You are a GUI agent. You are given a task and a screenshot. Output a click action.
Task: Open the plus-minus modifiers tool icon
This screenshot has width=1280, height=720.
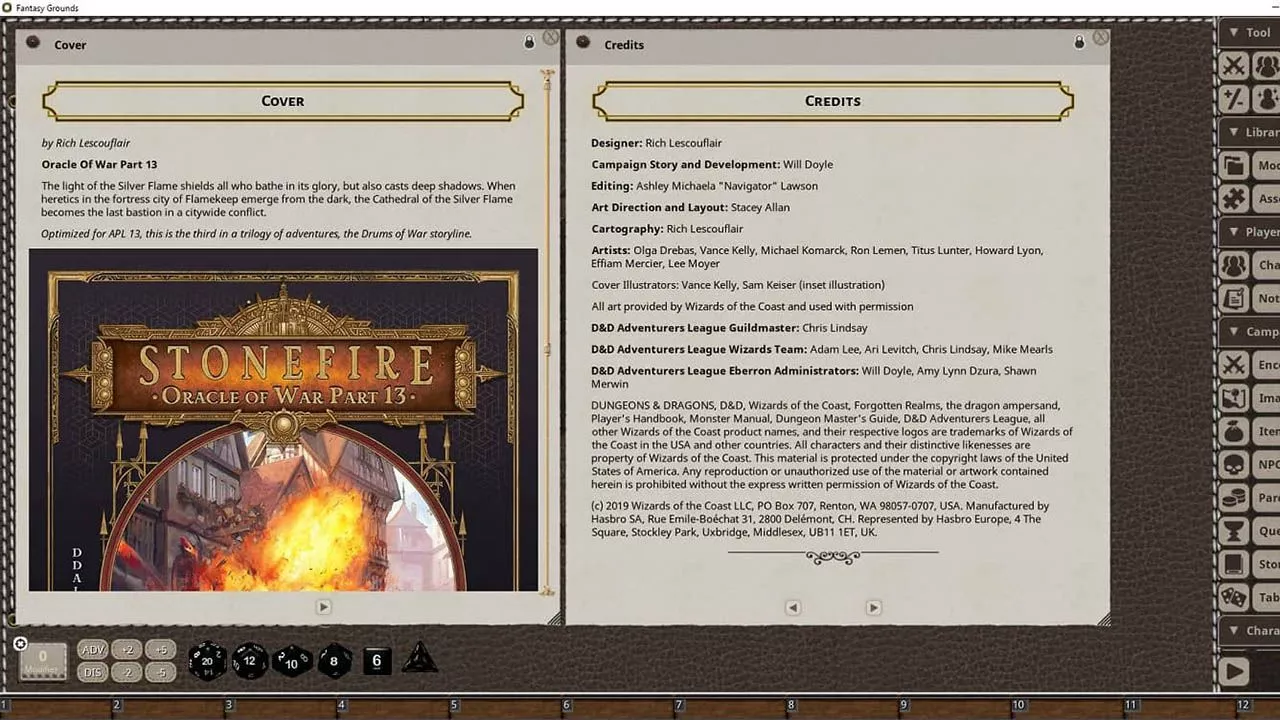tap(1234, 98)
